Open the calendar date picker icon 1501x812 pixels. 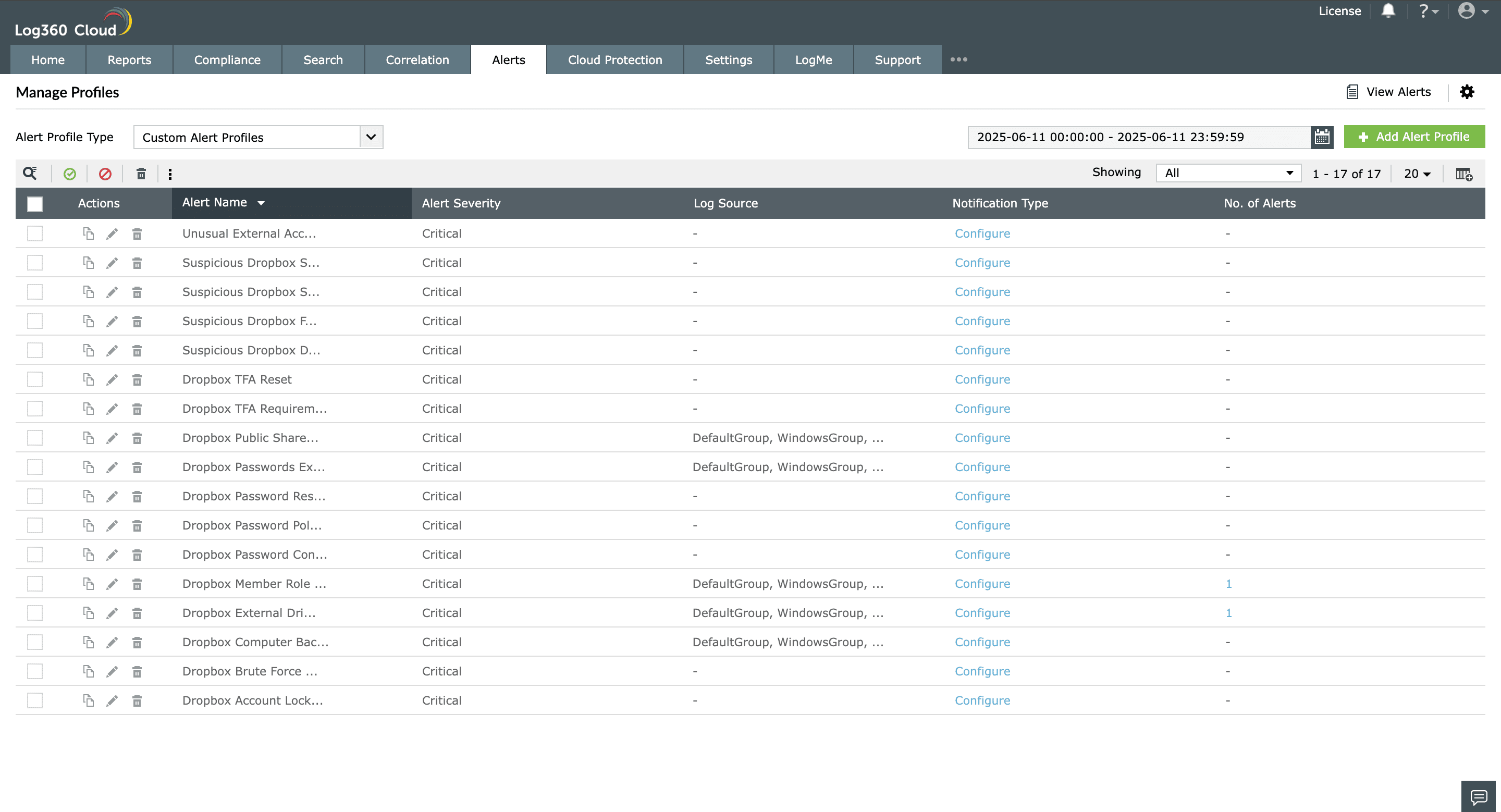pyautogui.click(x=1322, y=137)
